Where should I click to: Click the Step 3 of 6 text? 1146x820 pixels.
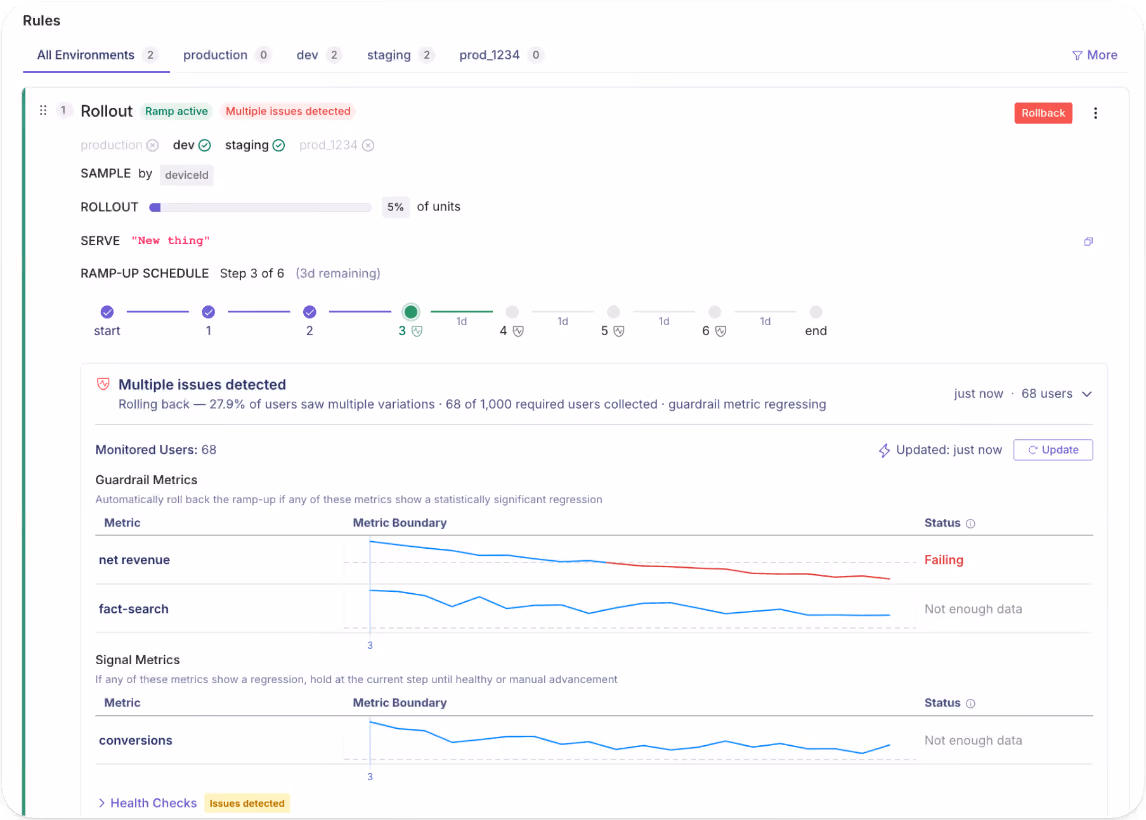252,273
